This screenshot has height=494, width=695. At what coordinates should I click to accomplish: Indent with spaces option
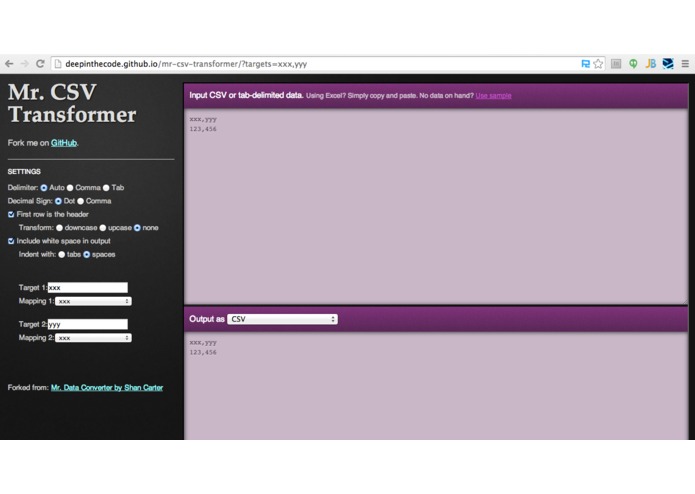87,254
